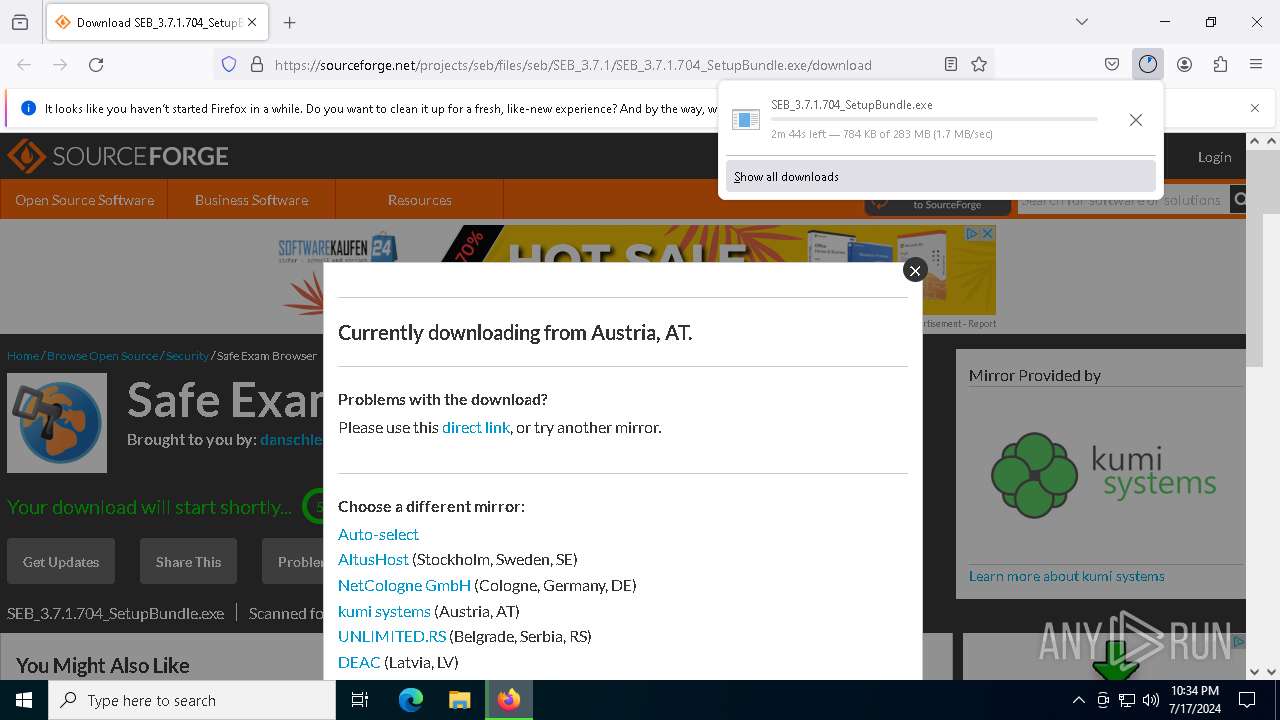The image size is (1280, 720).
Task: Click the padlock site security icon
Action: coord(257,64)
